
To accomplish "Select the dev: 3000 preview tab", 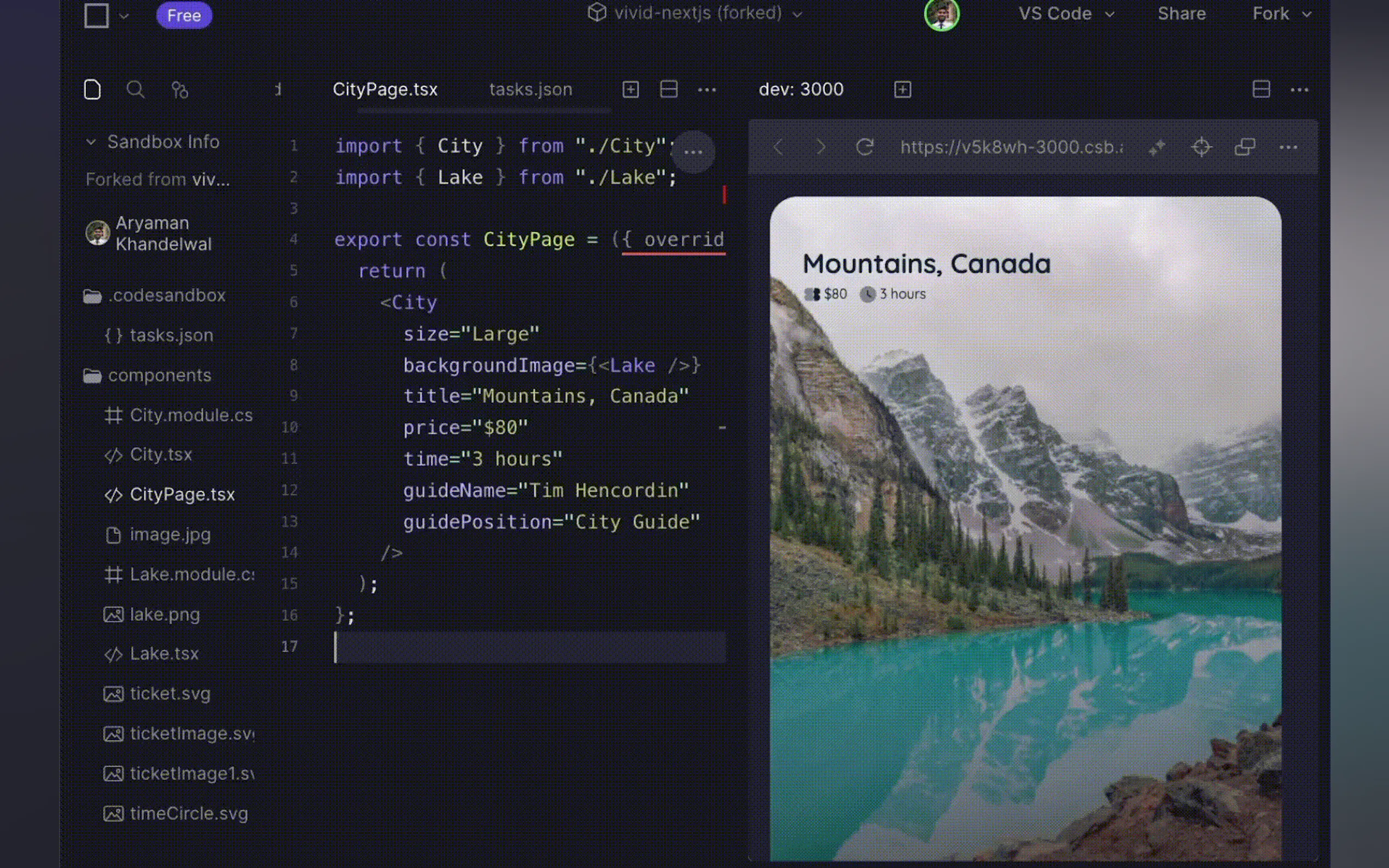I will (x=801, y=90).
